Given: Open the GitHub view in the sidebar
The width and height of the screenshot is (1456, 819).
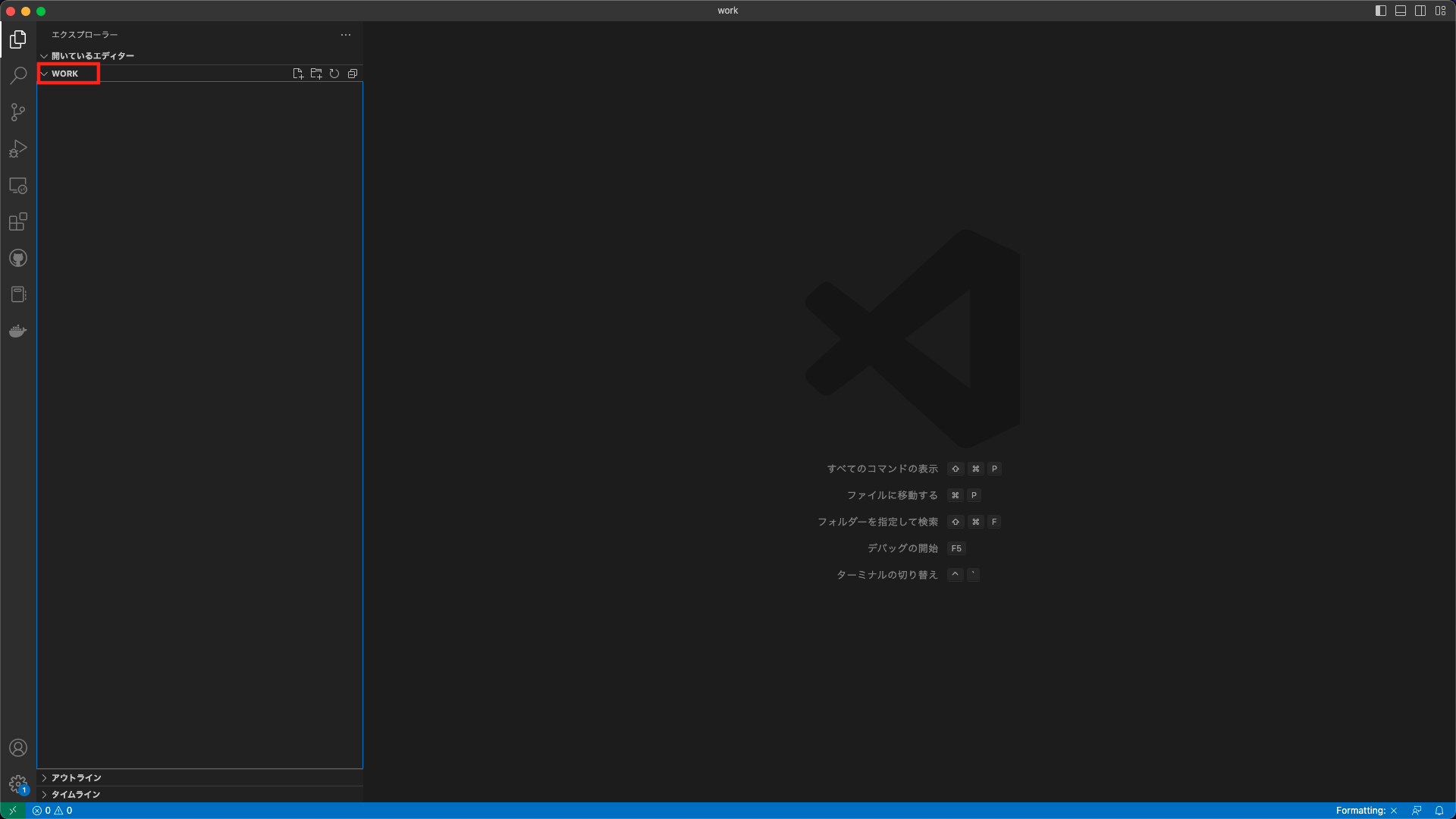Looking at the screenshot, I should (x=17, y=258).
